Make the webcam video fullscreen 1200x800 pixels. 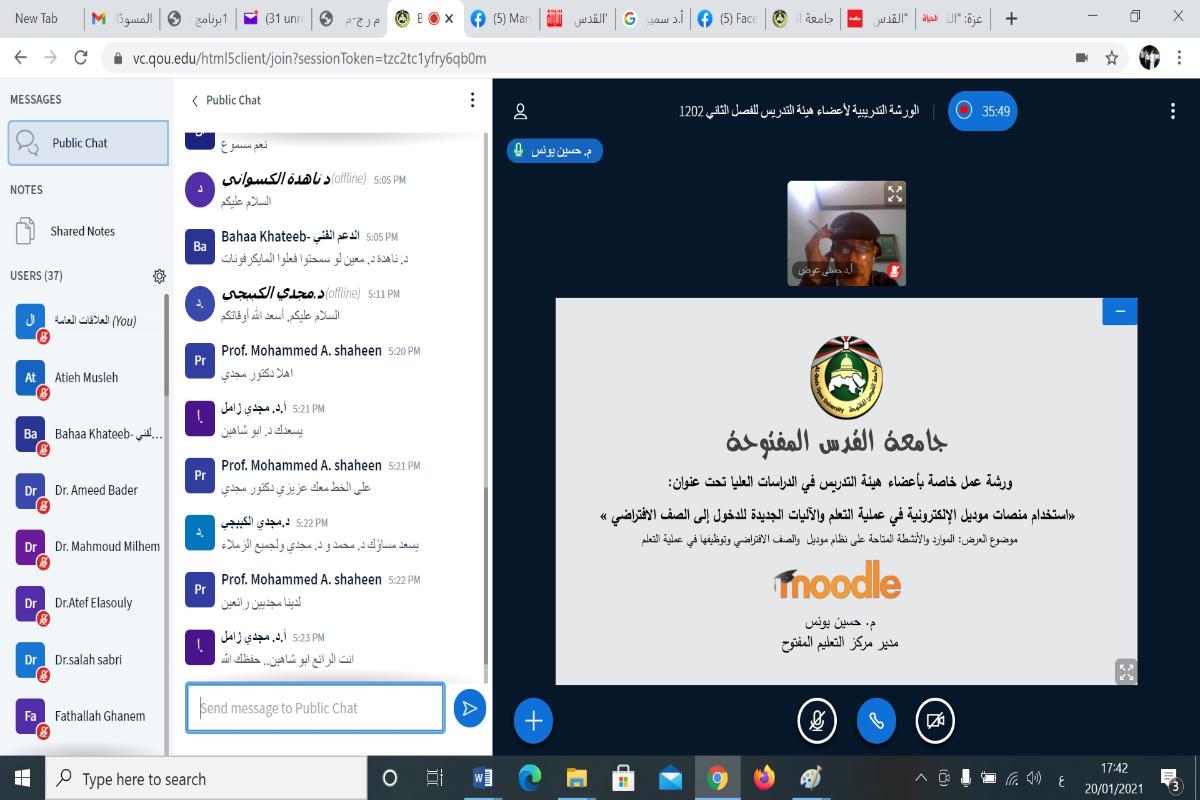895,193
